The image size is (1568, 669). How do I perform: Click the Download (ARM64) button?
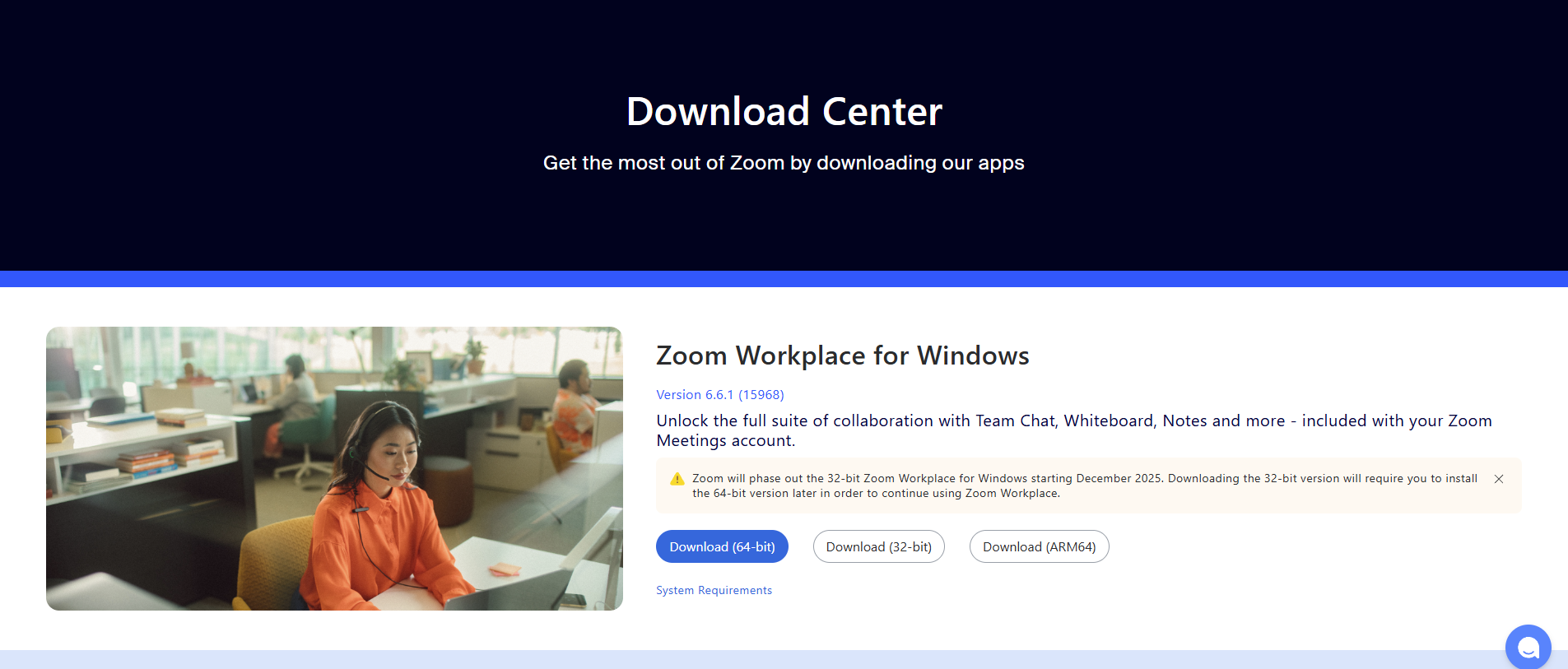(x=1040, y=546)
